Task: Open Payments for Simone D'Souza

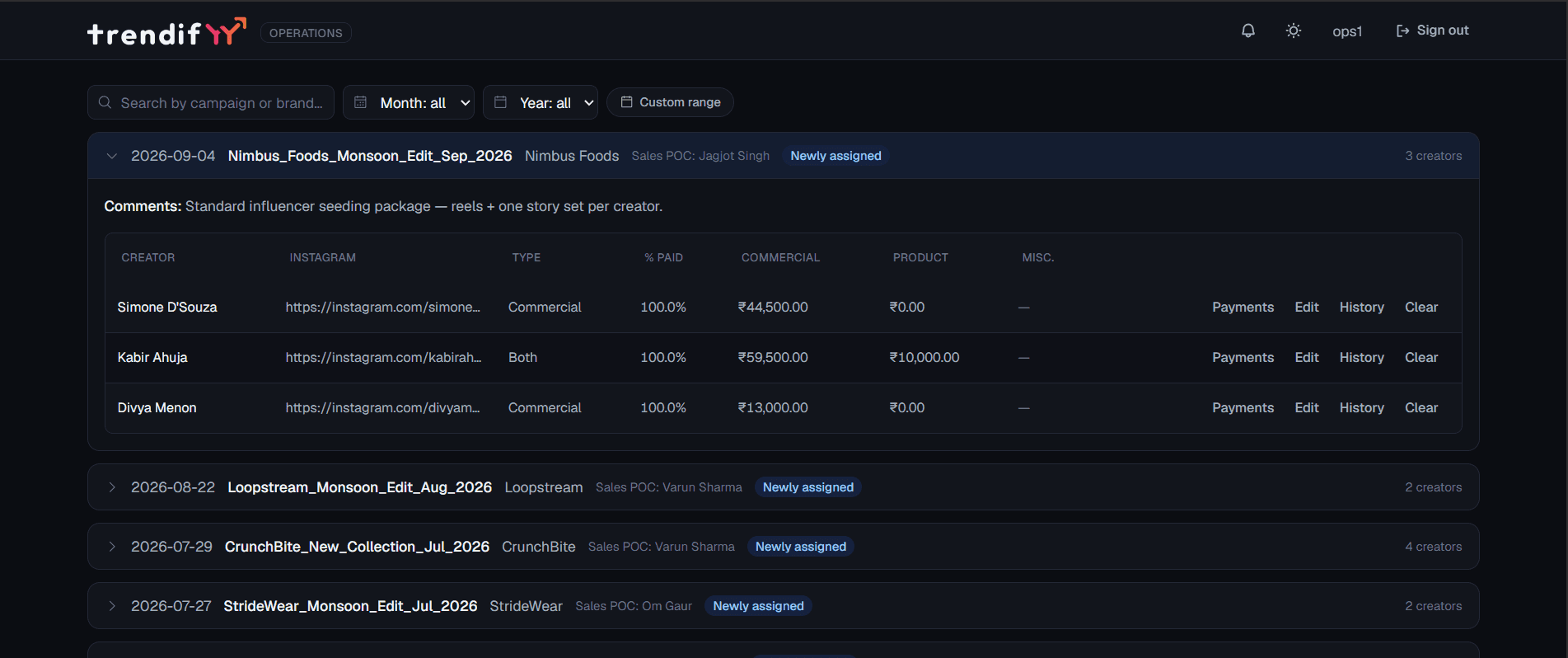Action: pos(1243,307)
